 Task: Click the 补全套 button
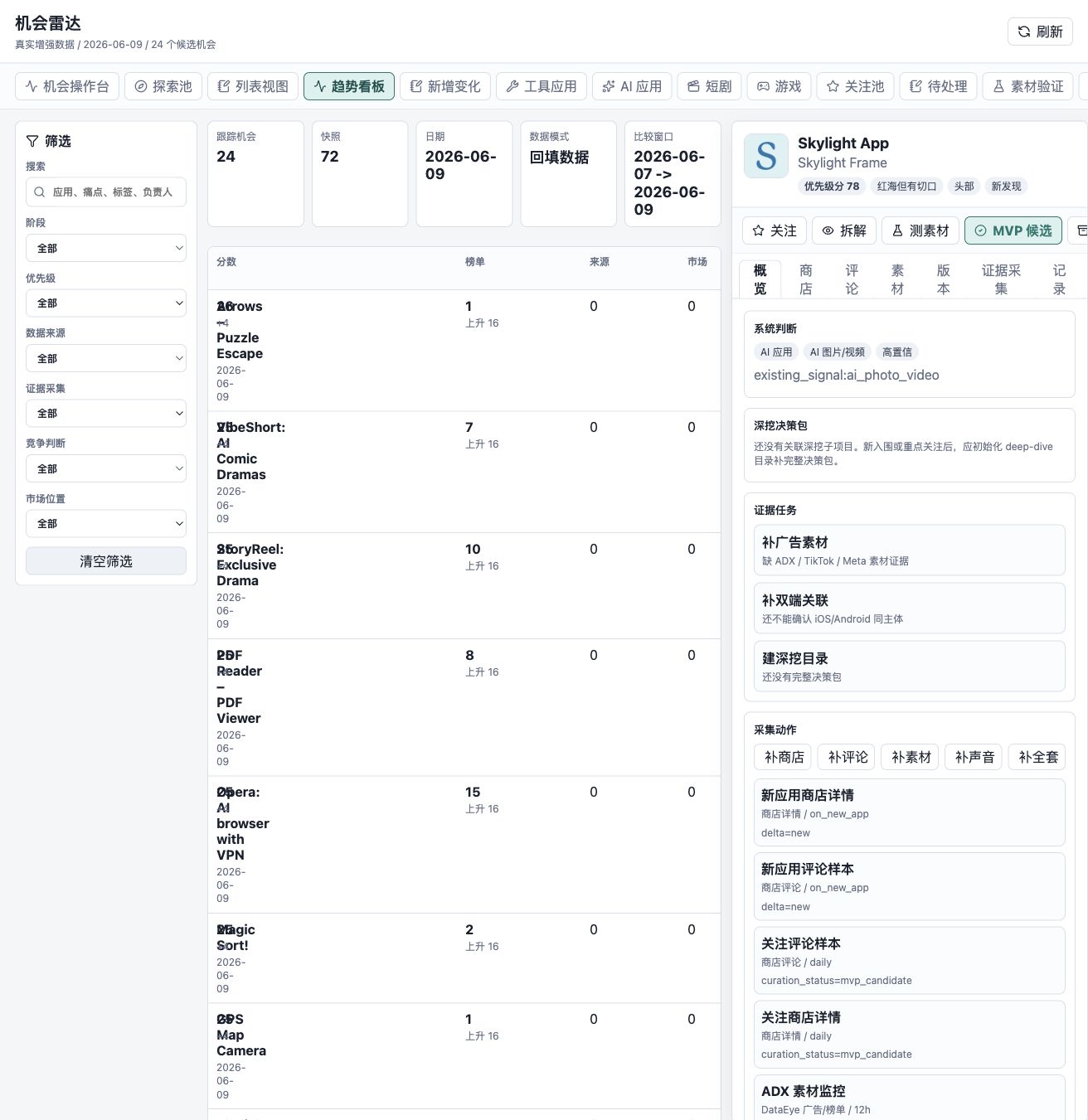[x=1038, y=757]
